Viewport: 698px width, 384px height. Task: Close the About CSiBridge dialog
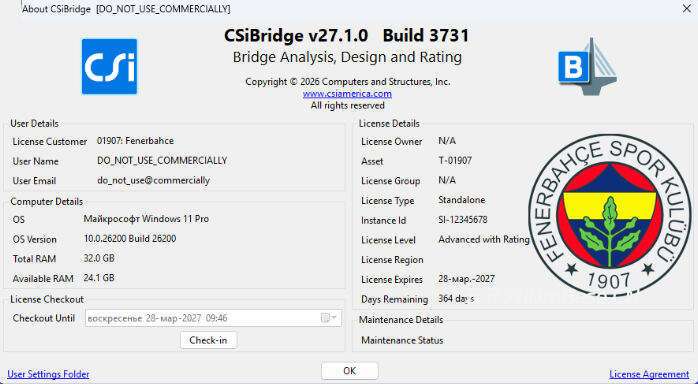point(686,8)
